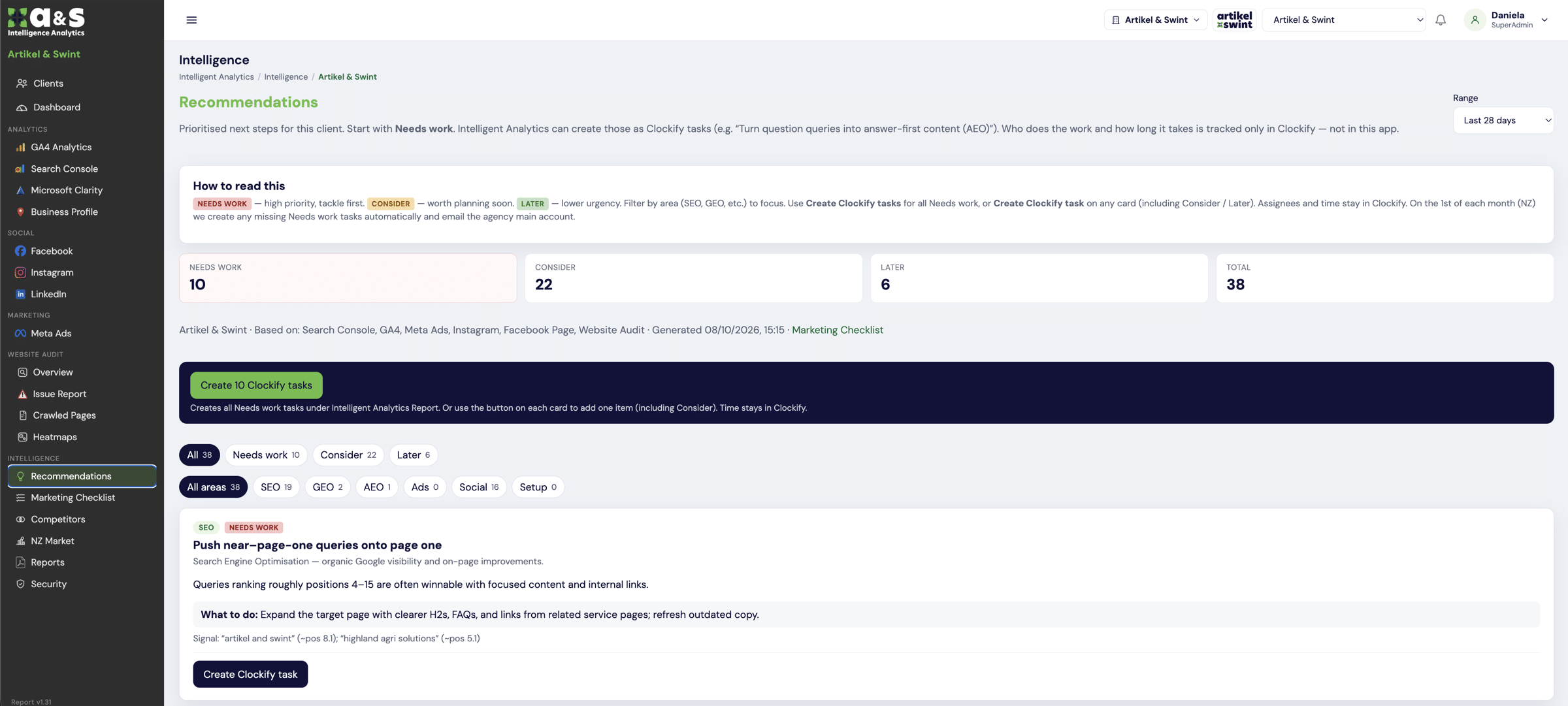Viewport: 1568px width, 706px height.
Task: Open the Artikel & Swint client select box
Action: [x=1344, y=20]
